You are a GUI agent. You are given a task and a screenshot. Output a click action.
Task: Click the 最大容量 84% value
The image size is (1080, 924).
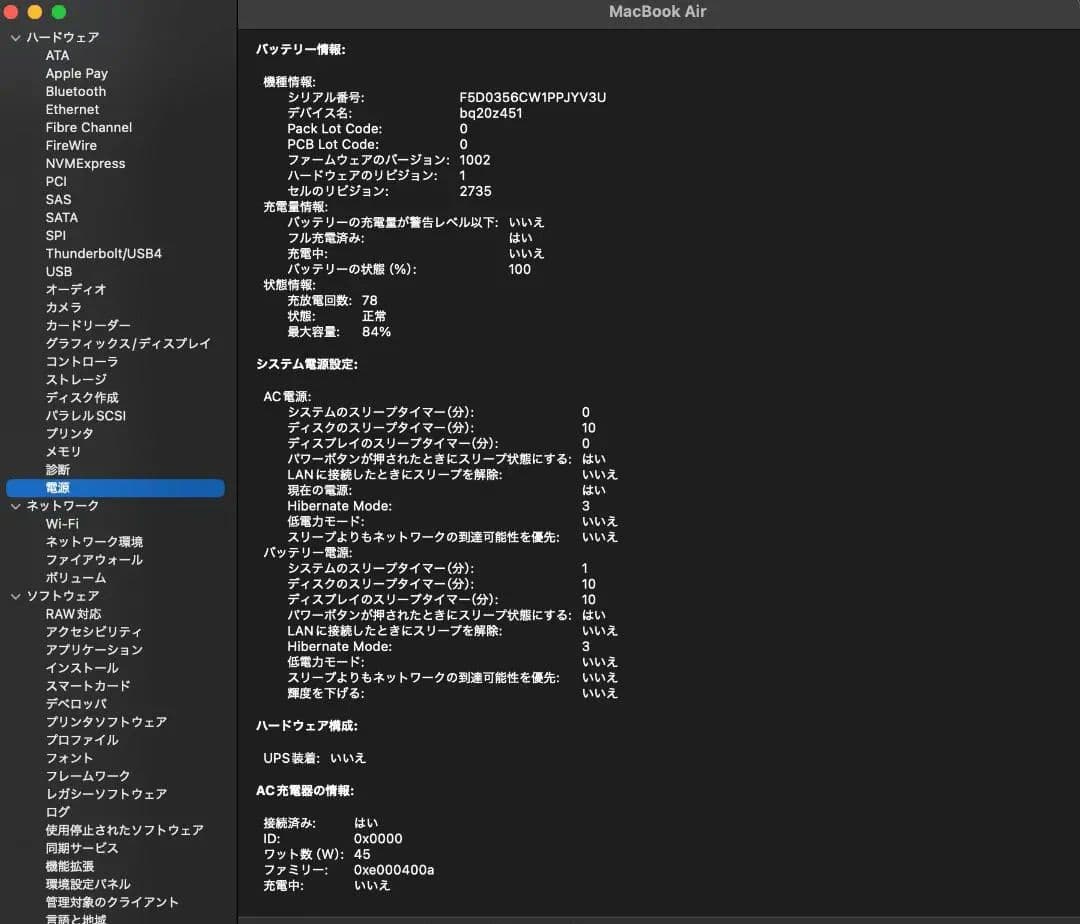click(x=376, y=332)
